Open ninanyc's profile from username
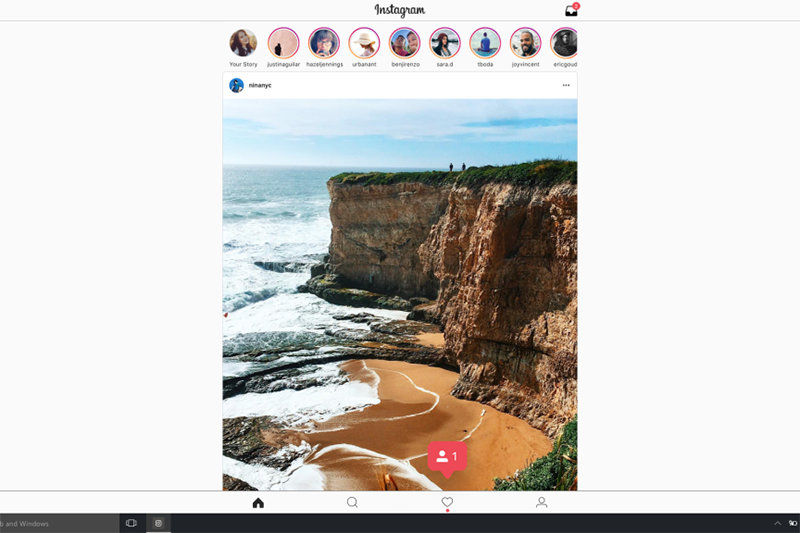 pos(260,85)
